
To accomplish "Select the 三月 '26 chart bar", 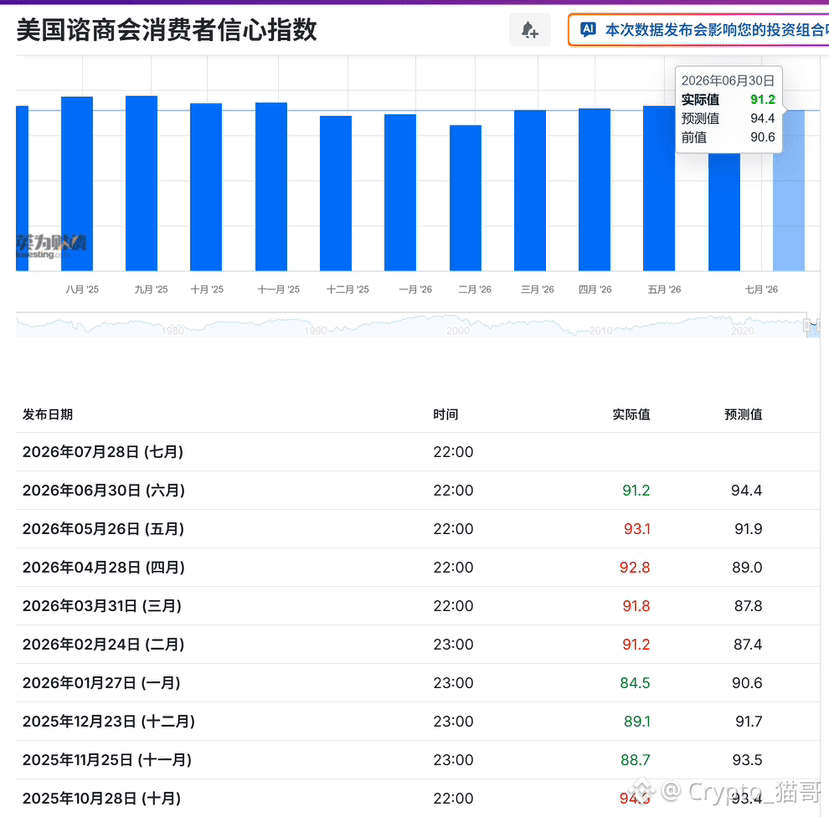I will pos(530,190).
